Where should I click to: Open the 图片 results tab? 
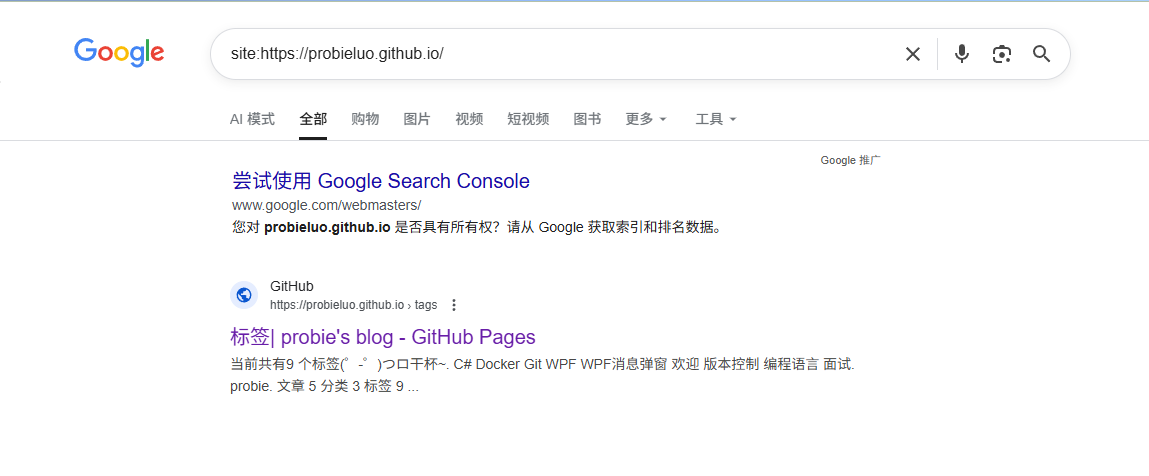click(x=417, y=119)
